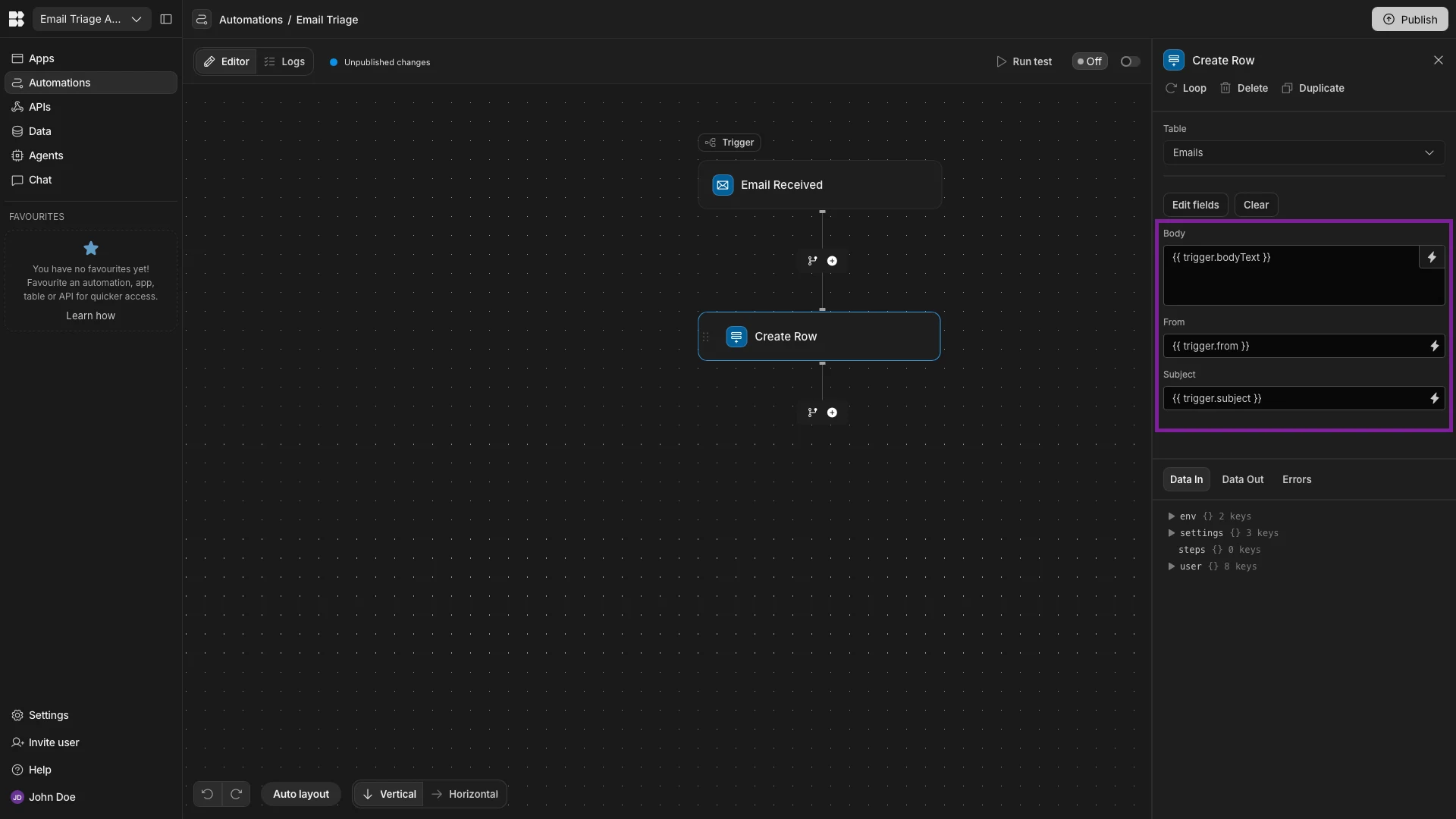The height and width of the screenshot is (819, 1456).
Task: Click the Learn how link
Action: [x=90, y=315]
